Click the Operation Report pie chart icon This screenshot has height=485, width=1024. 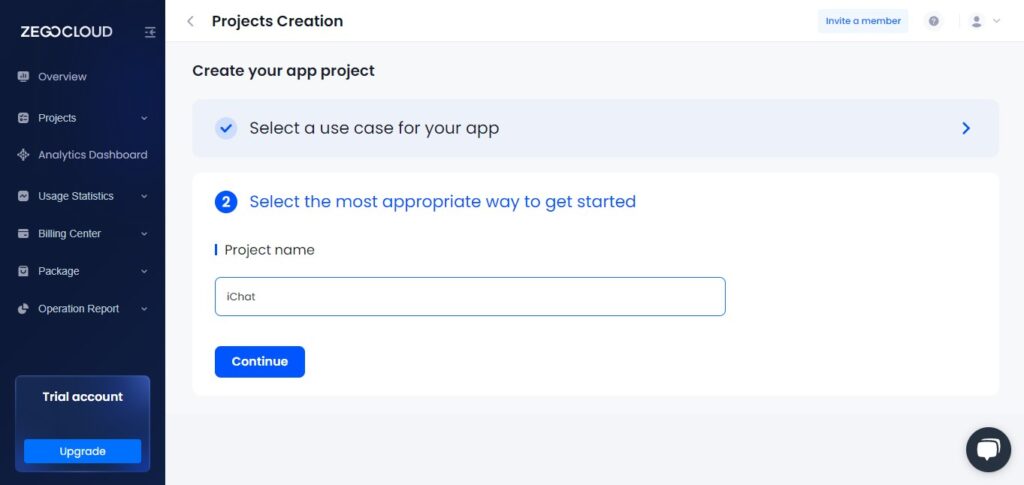tap(24, 309)
